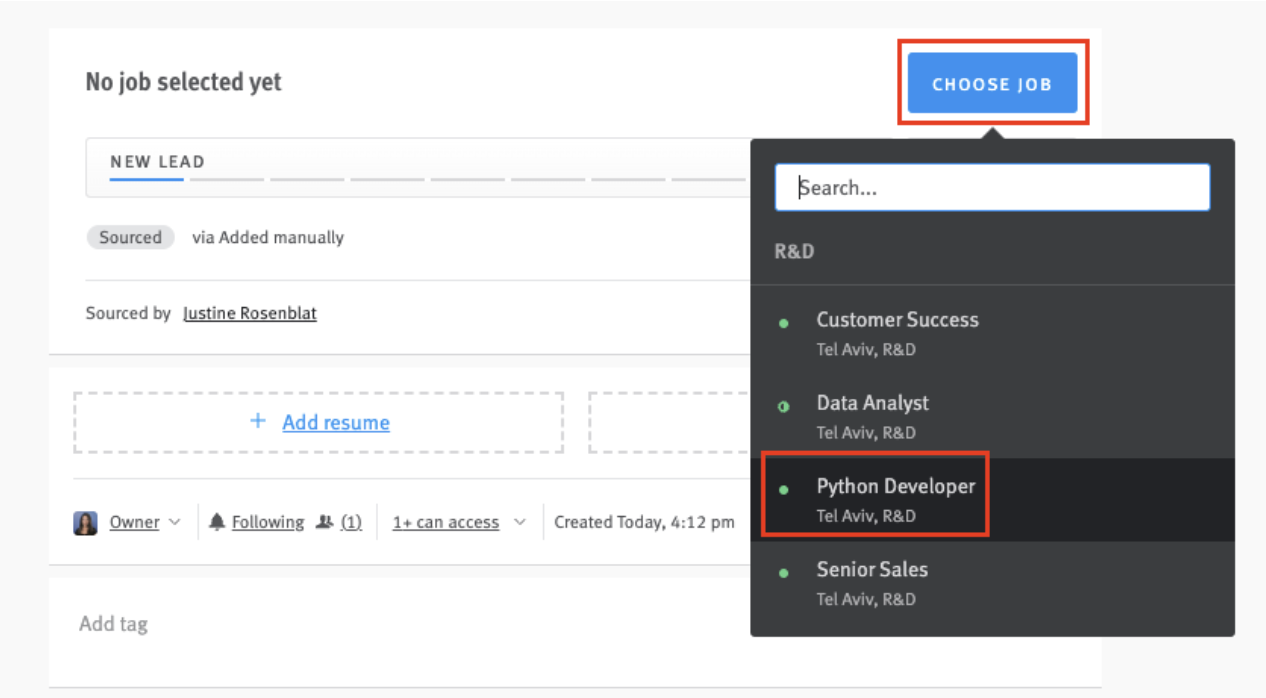Click the 'via Added manually' text
1266x698 pixels.
click(x=268, y=237)
